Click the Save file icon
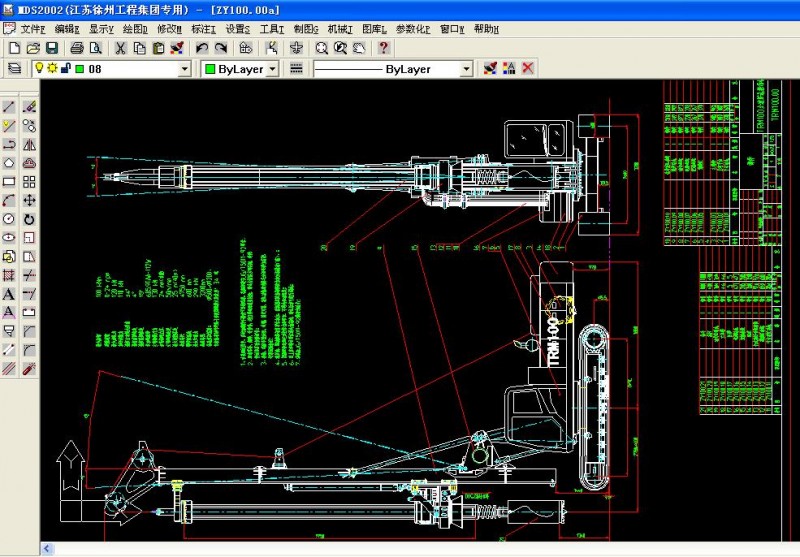800x557 pixels. click(x=52, y=48)
